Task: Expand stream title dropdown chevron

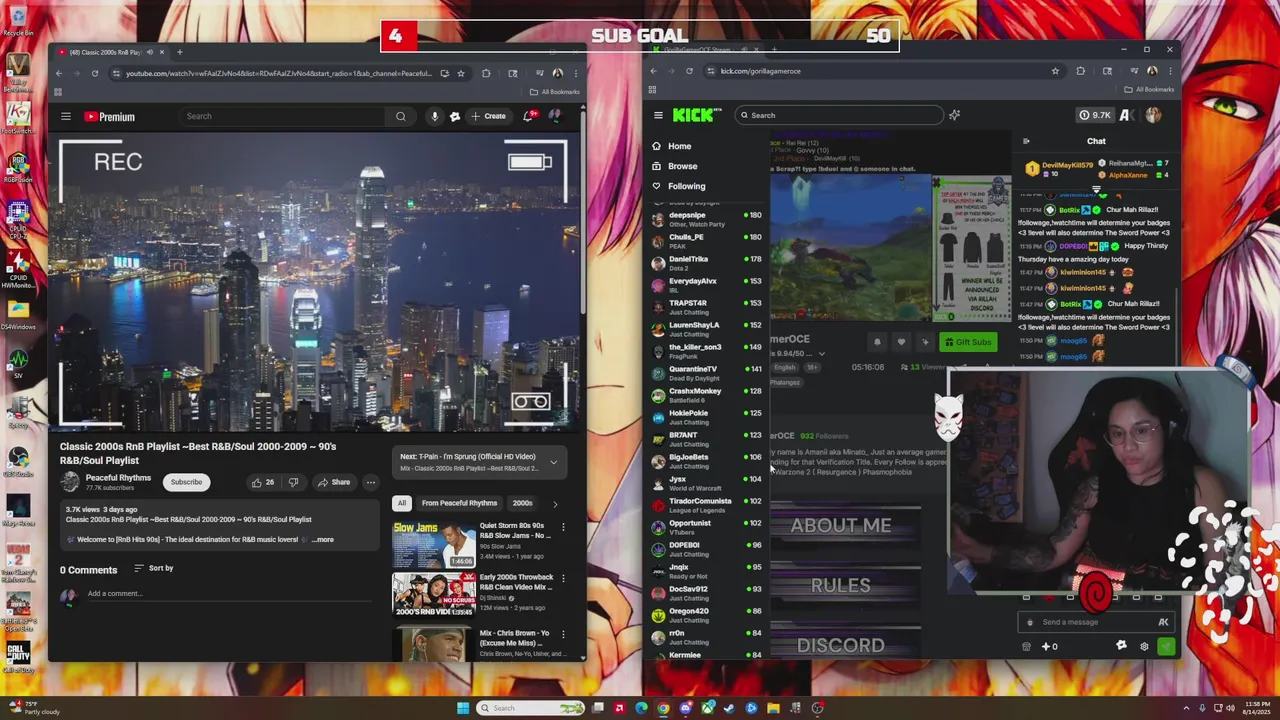Action: click(x=822, y=354)
